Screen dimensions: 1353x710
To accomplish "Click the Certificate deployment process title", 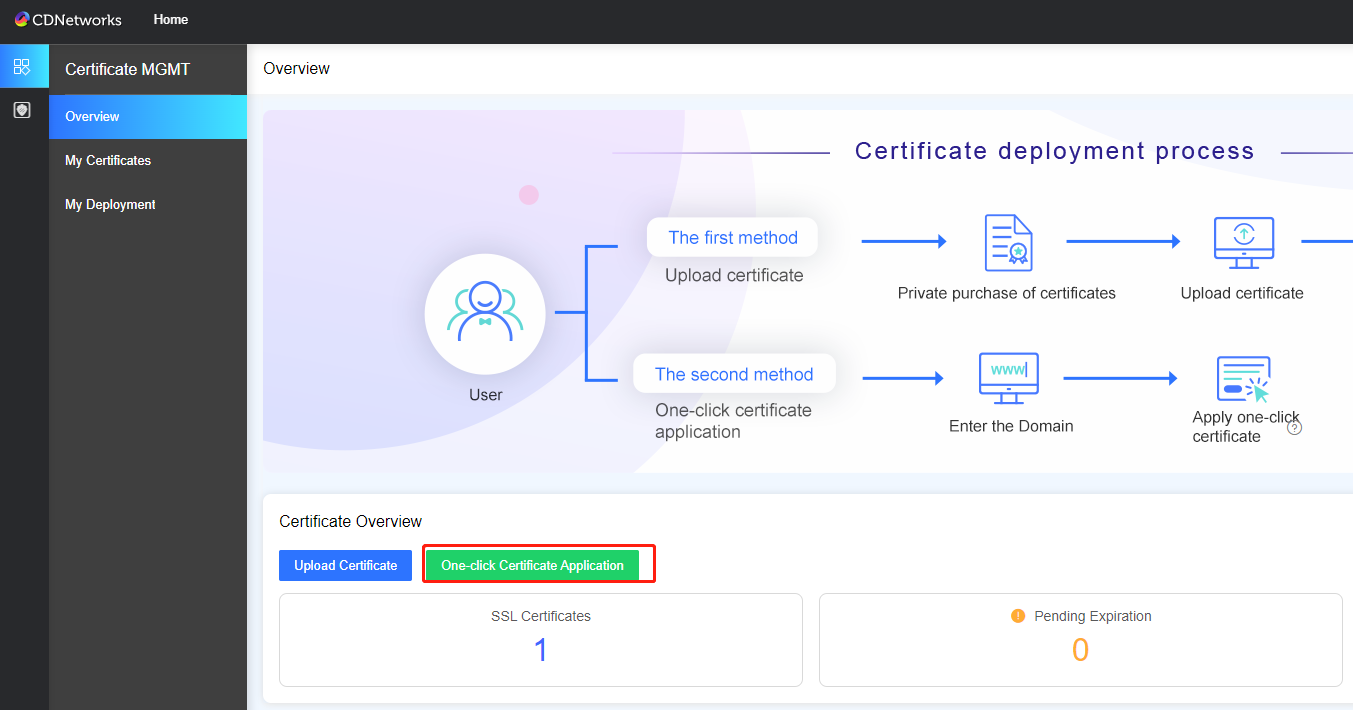I will coord(1055,151).
